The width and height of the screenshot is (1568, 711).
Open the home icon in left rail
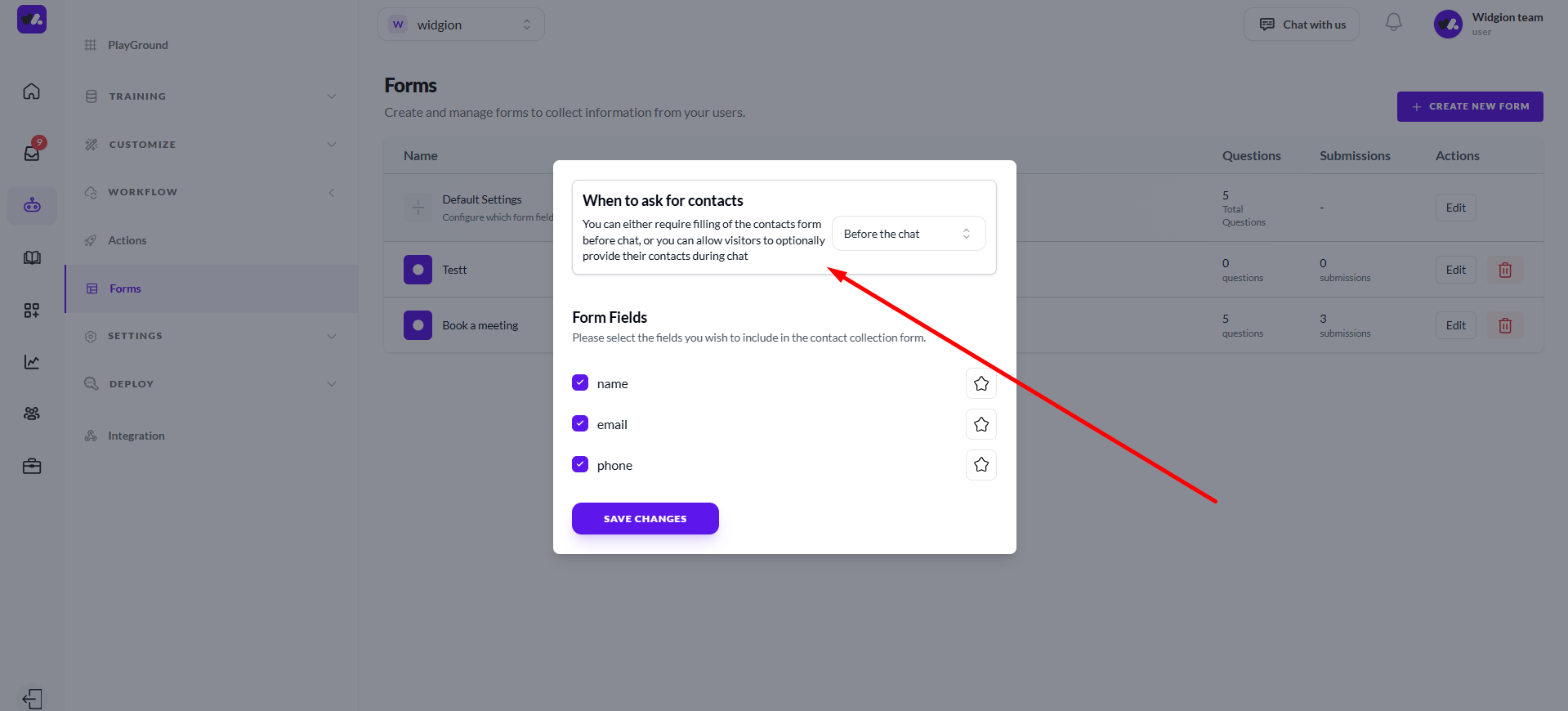tap(31, 92)
